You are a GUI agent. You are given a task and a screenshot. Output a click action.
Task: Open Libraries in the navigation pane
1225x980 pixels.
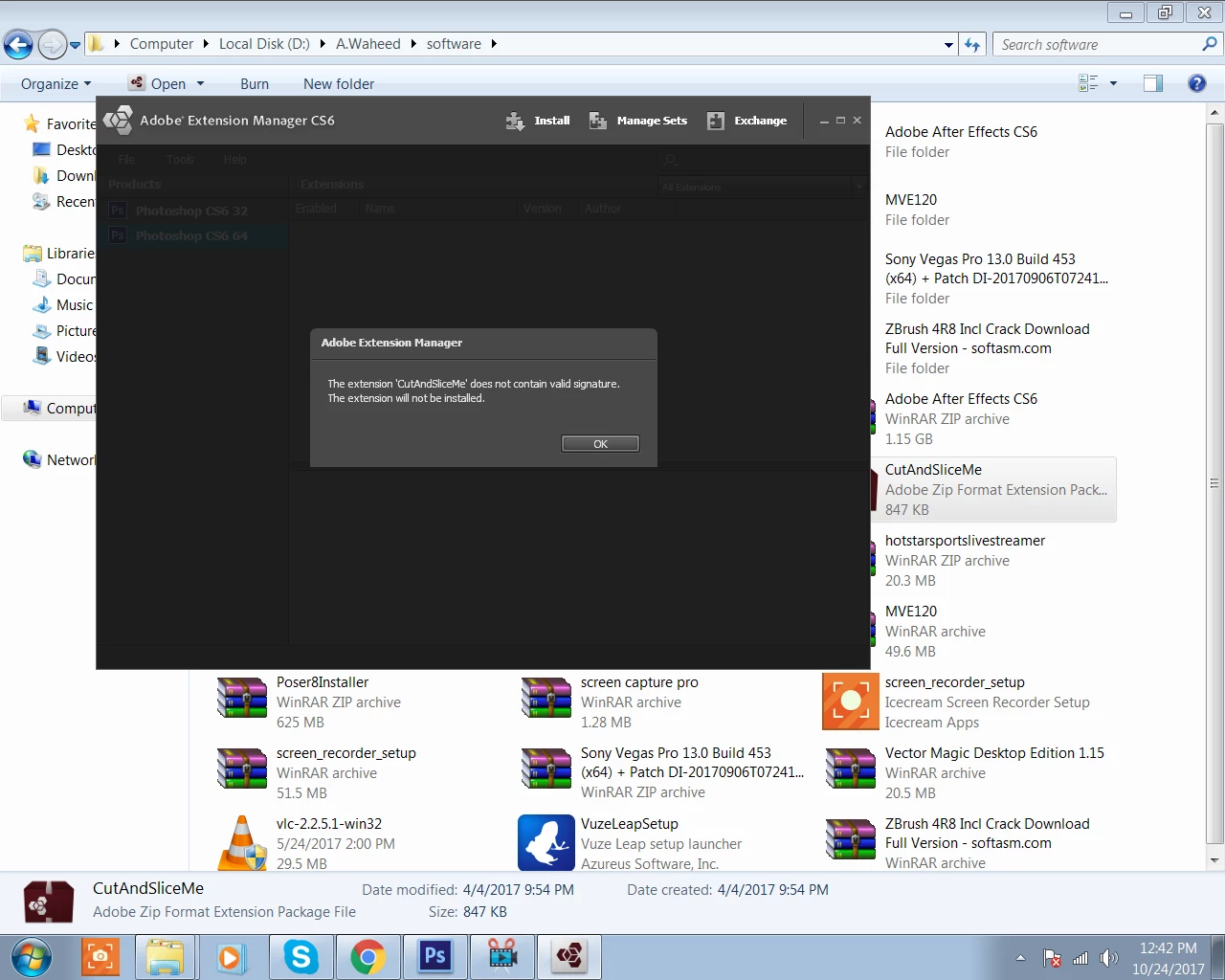59,254
